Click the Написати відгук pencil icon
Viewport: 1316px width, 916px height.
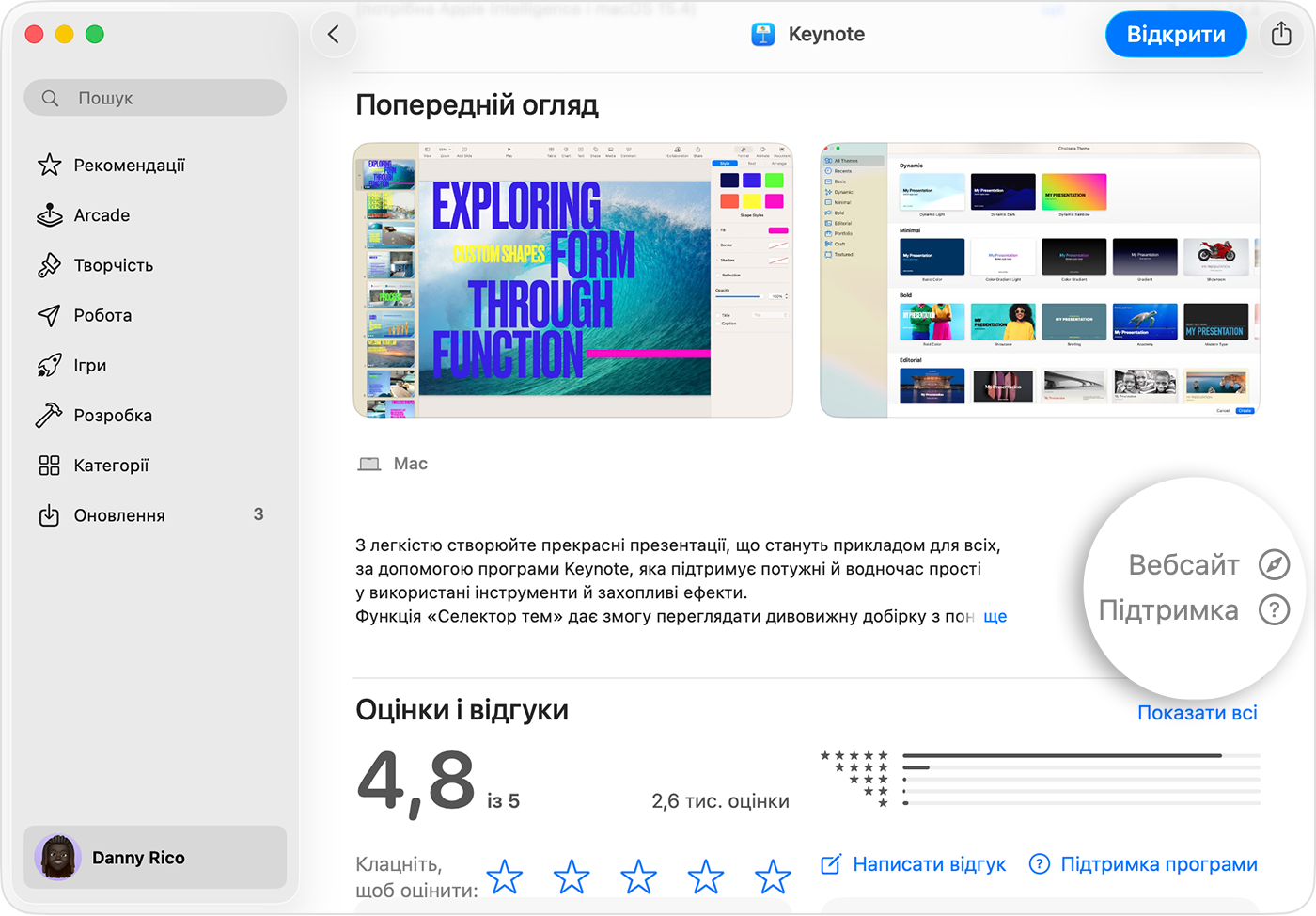click(x=831, y=863)
